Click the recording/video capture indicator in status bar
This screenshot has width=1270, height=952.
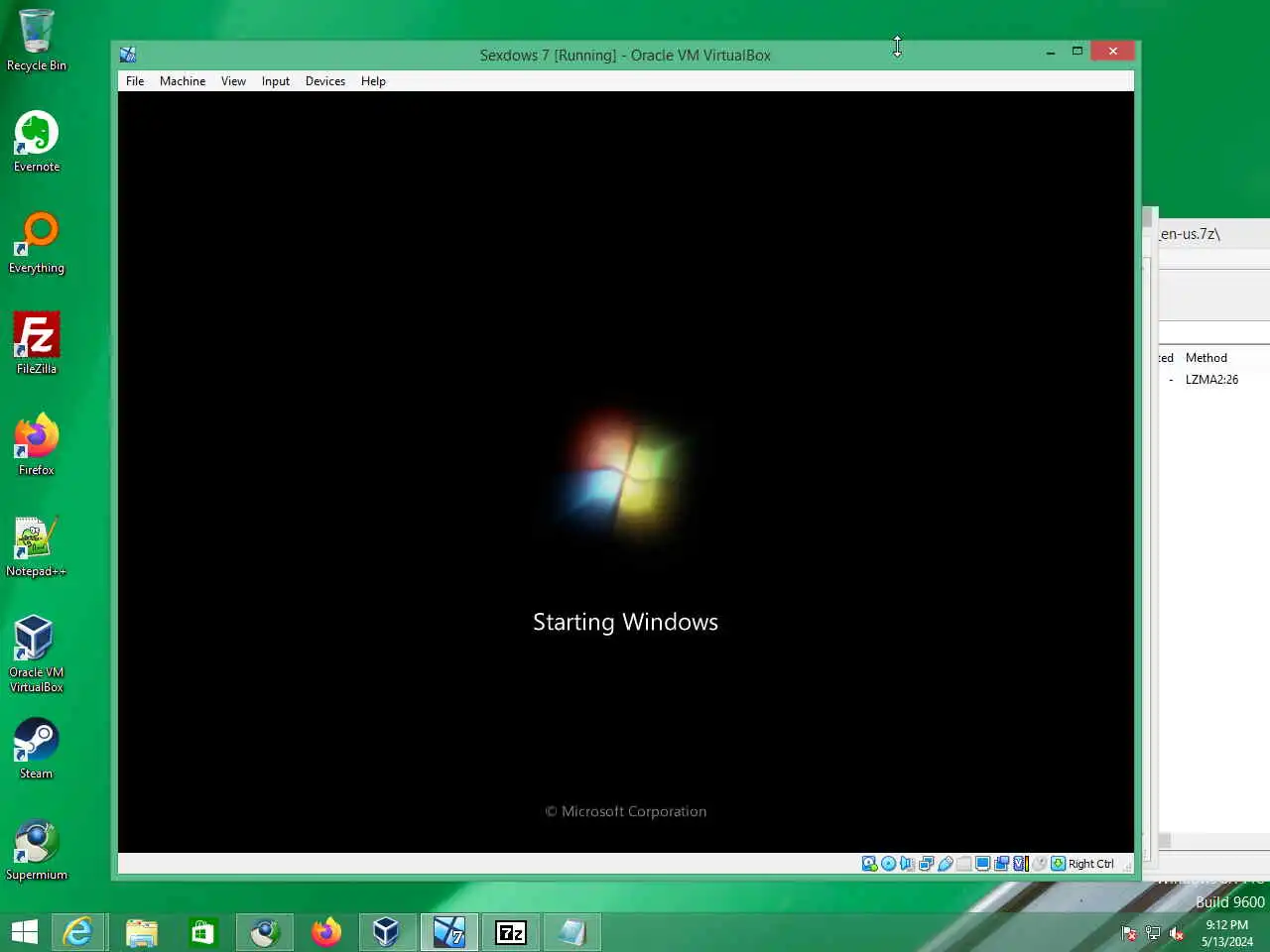[x=1002, y=864]
